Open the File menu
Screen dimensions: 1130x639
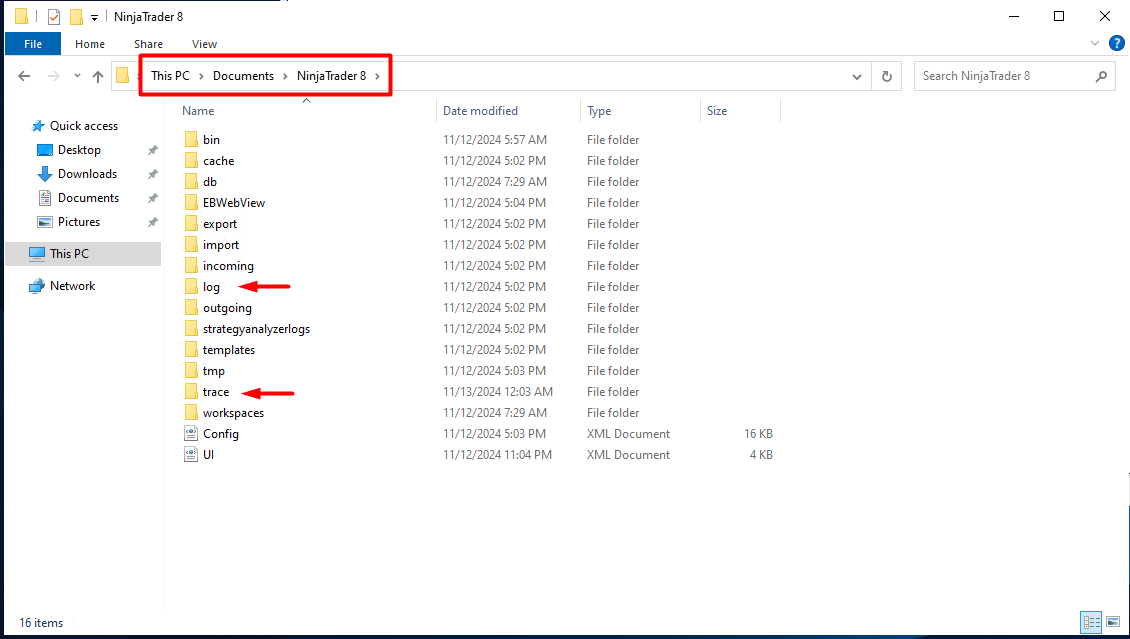33,44
